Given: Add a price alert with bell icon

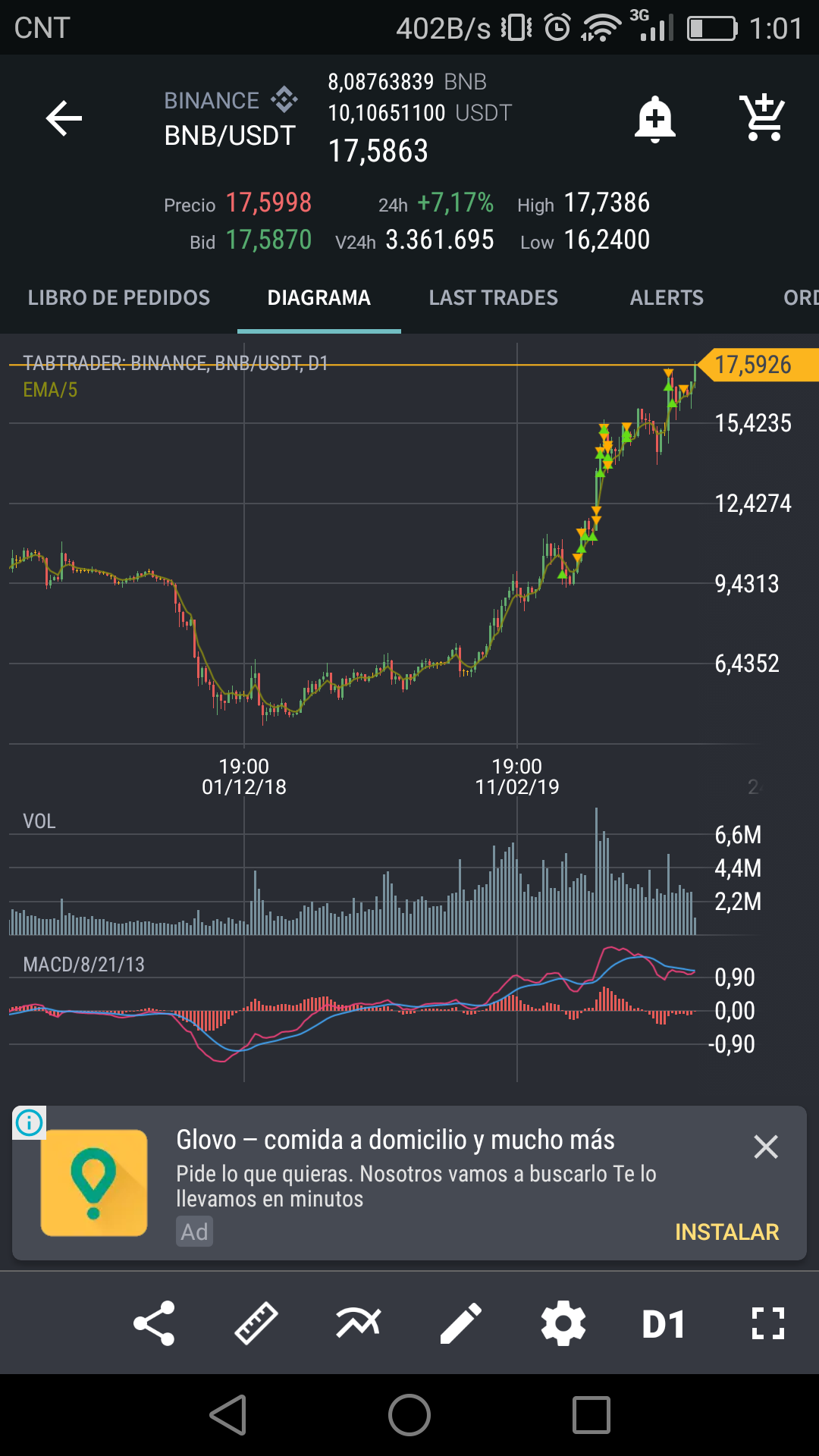Looking at the screenshot, I should pyautogui.click(x=654, y=118).
